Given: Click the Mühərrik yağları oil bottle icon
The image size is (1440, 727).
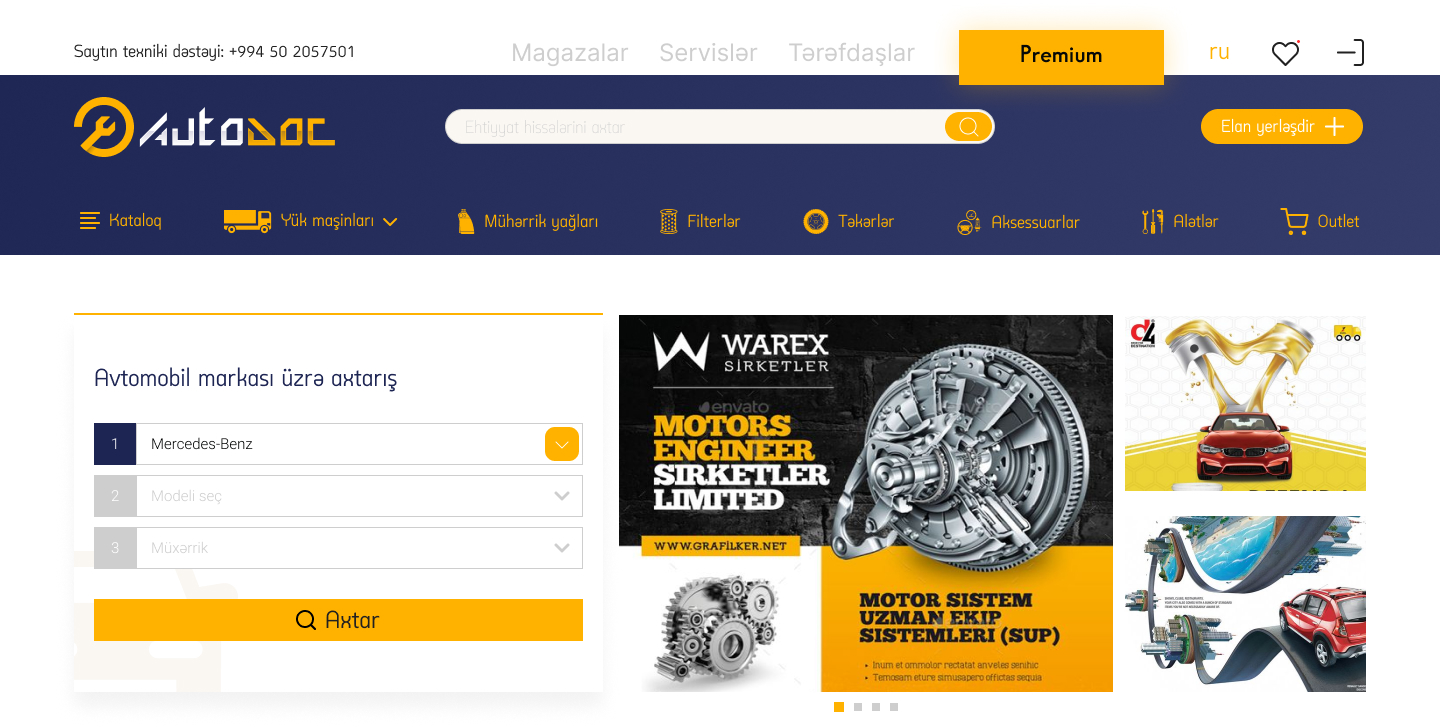Looking at the screenshot, I should [465, 221].
